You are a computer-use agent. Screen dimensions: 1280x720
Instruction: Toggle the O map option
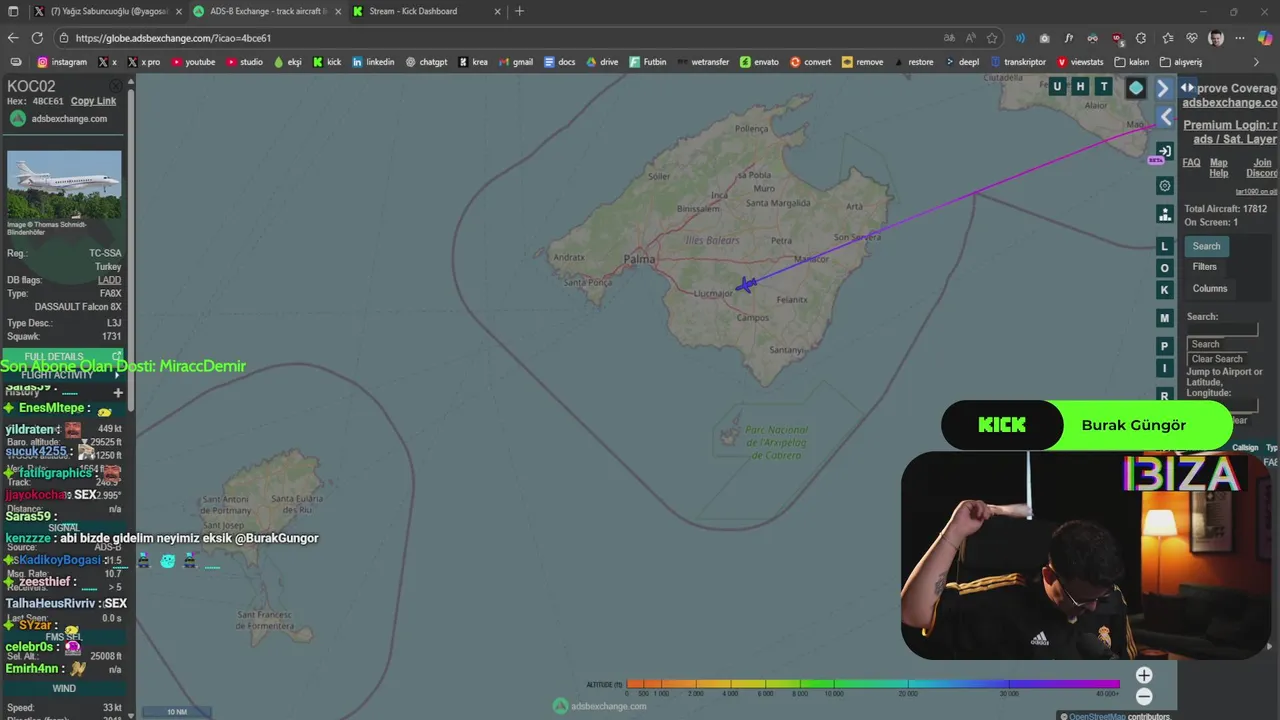1164,268
